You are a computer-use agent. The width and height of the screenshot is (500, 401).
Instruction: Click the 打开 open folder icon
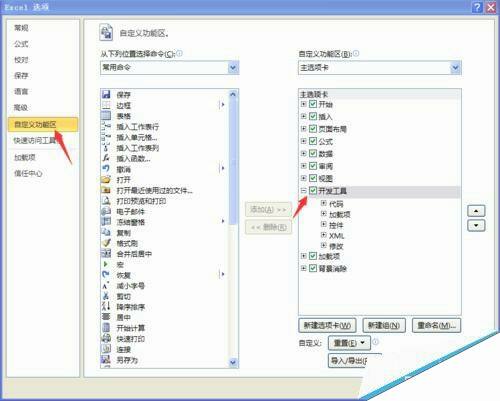[106, 180]
